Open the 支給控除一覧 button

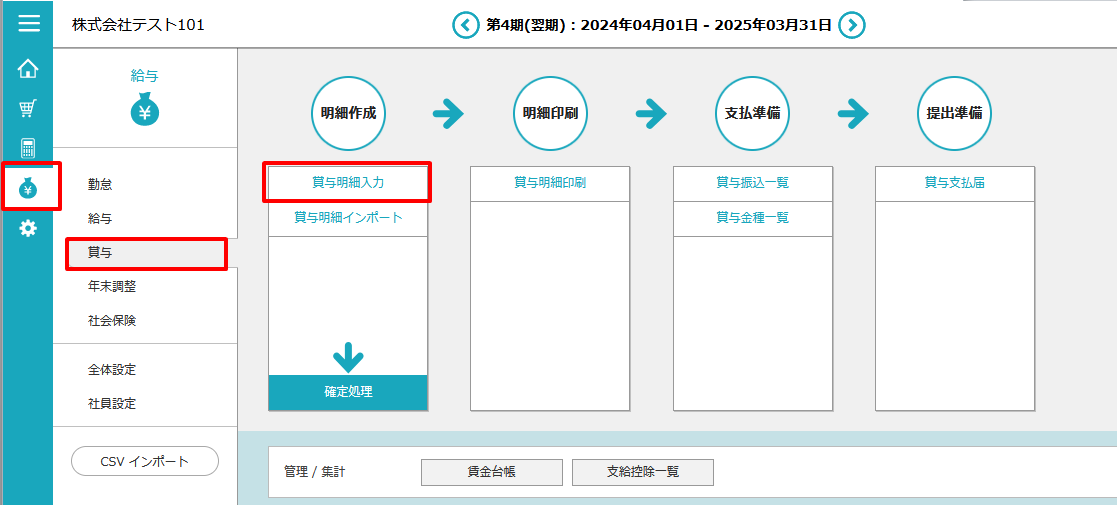click(x=642, y=472)
